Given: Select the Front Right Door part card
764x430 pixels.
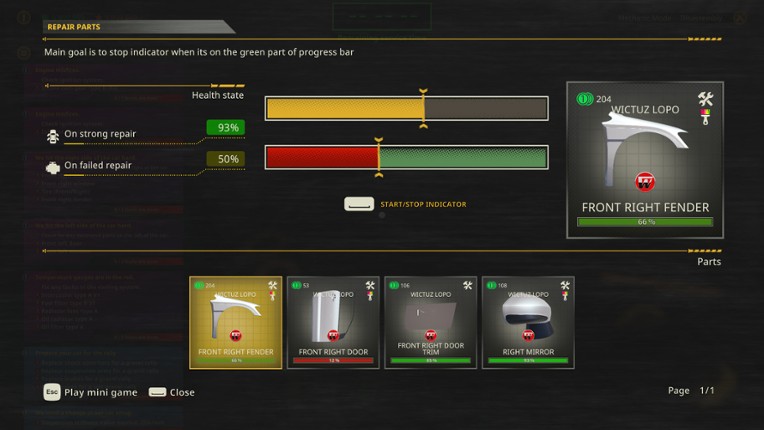Looking at the screenshot, I should 333,322.
